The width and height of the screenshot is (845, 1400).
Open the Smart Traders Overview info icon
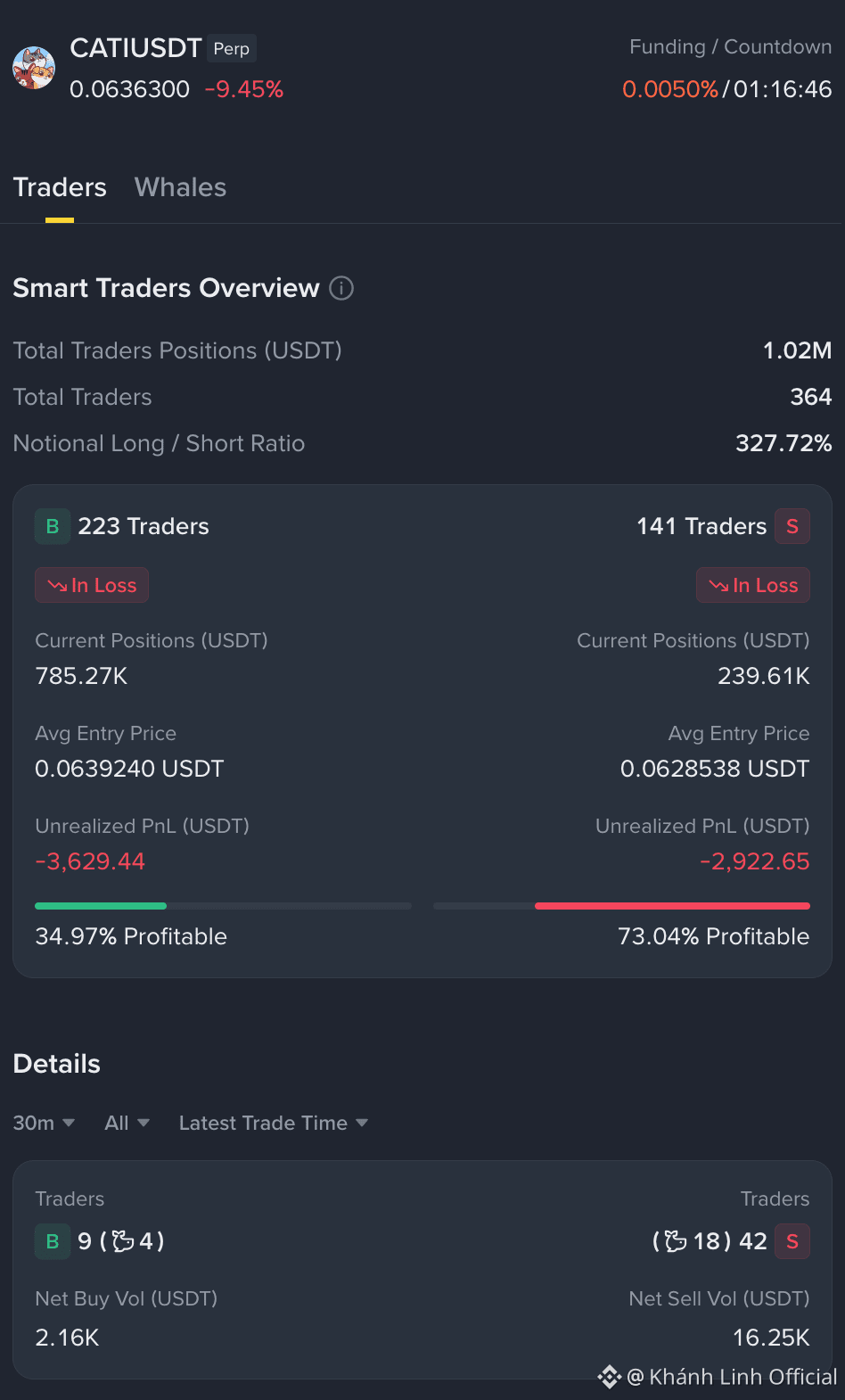point(341,288)
